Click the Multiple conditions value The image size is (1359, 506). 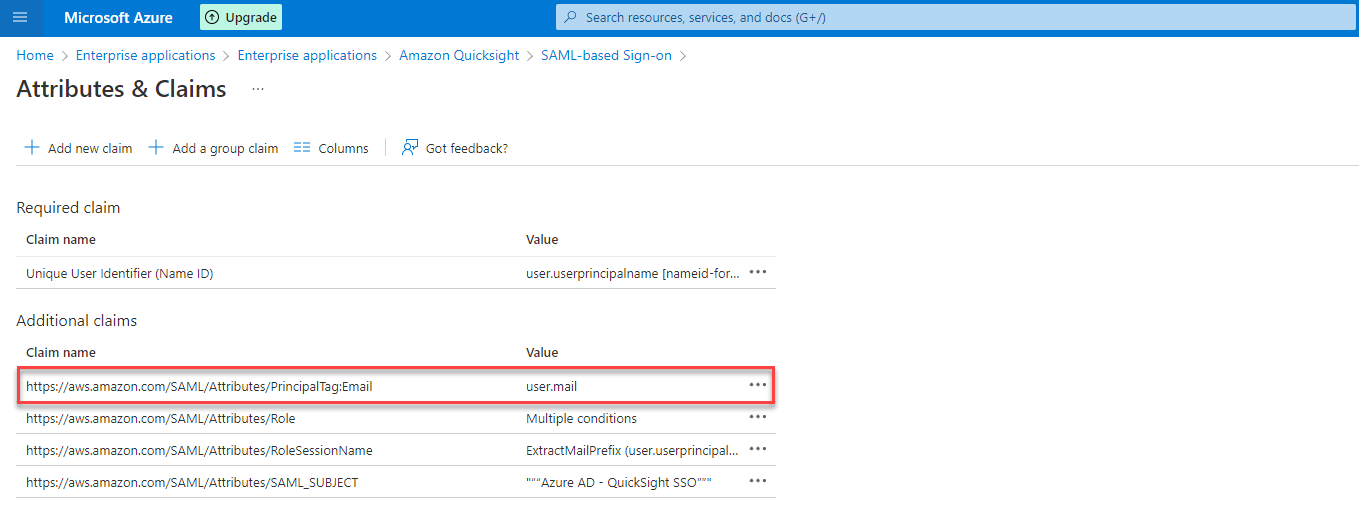(581, 418)
